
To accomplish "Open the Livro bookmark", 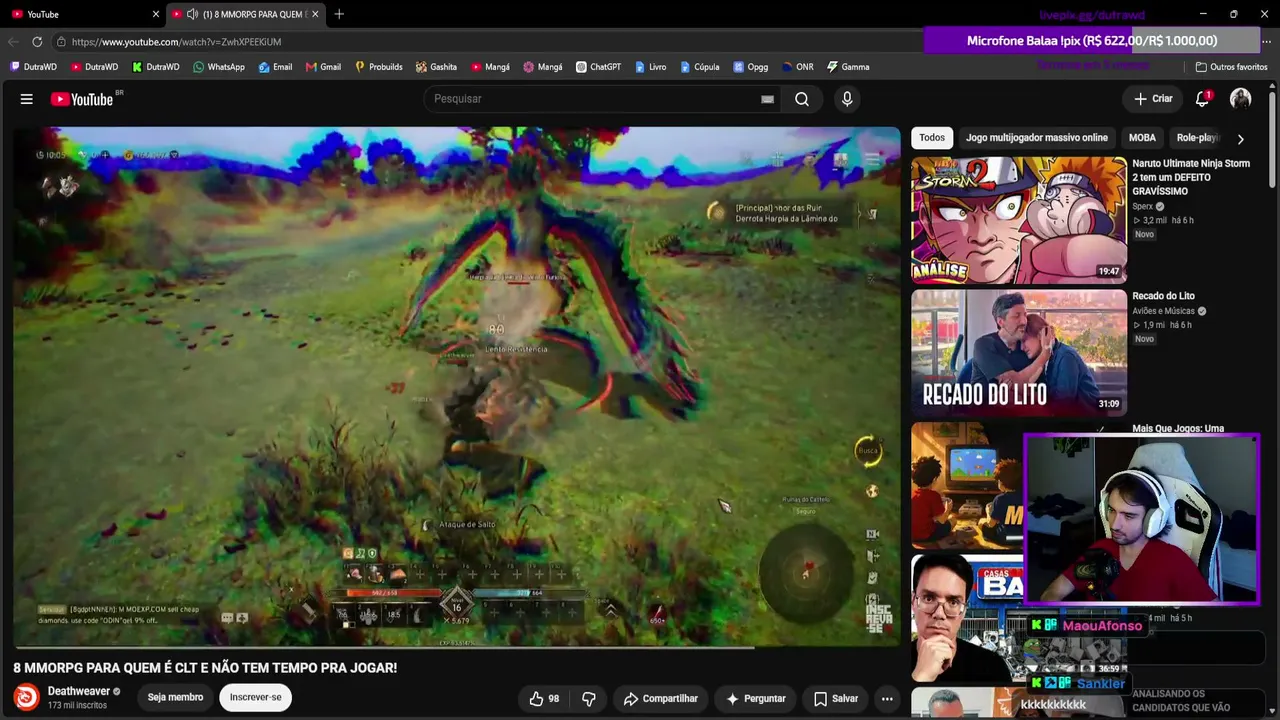I will 650,67.
